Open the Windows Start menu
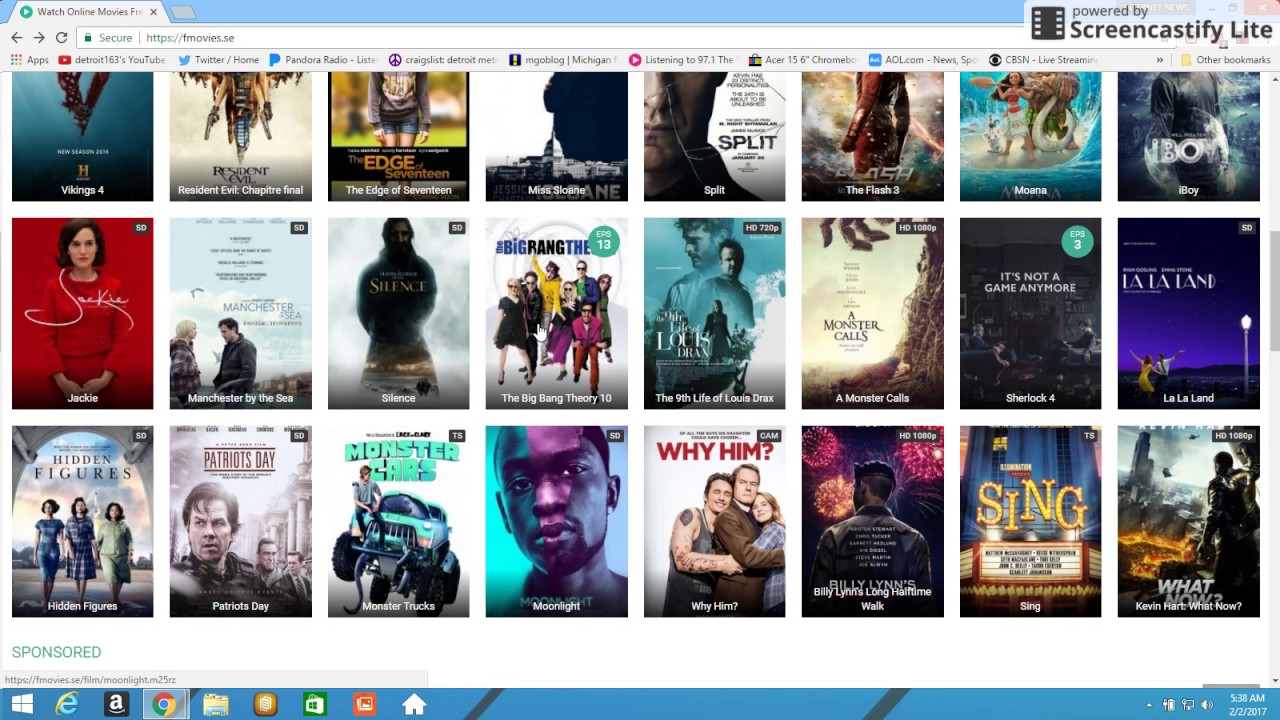Screen dimensions: 1280x720 21,705
